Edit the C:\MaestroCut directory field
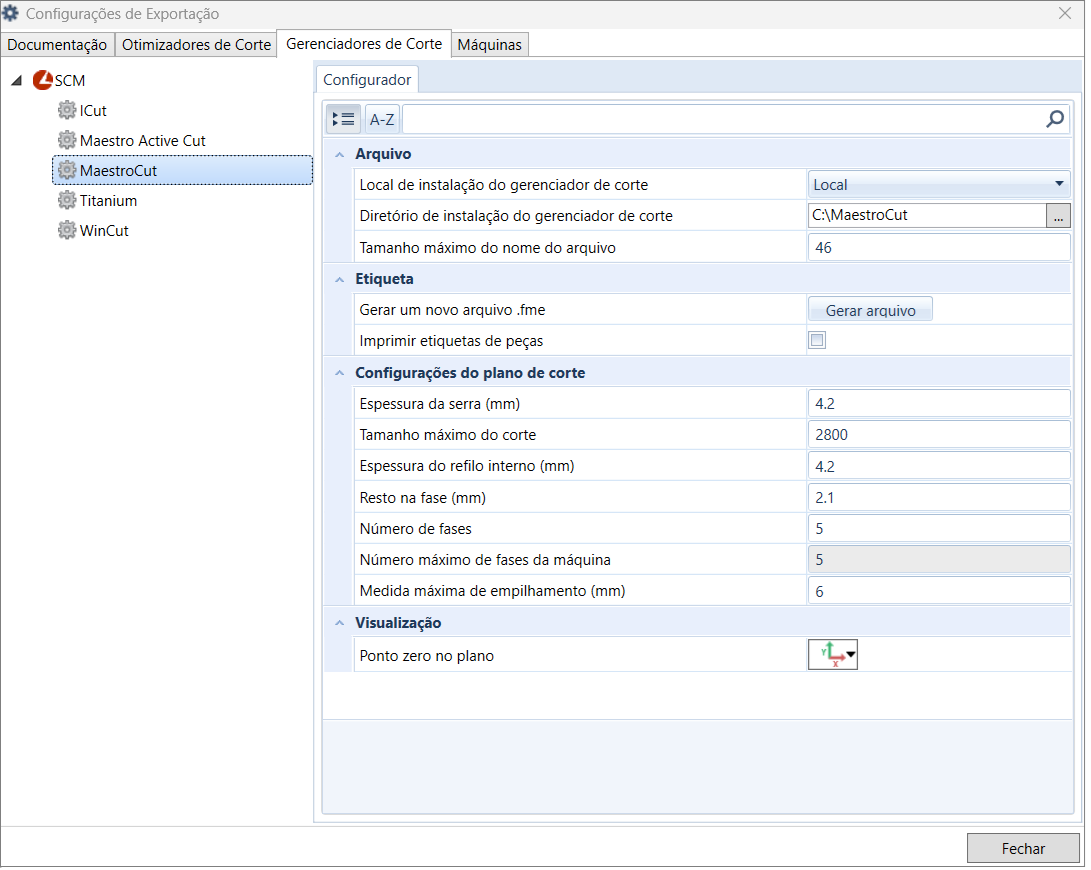 point(927,216)
